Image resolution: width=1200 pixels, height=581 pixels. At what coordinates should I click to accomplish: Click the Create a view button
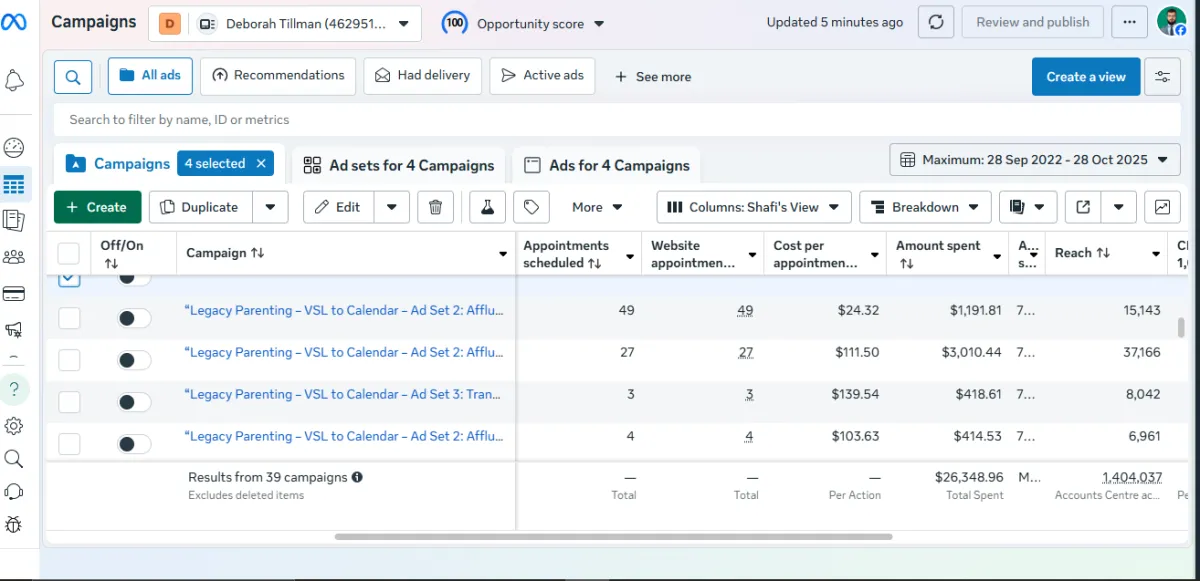tap(1085, 76)
